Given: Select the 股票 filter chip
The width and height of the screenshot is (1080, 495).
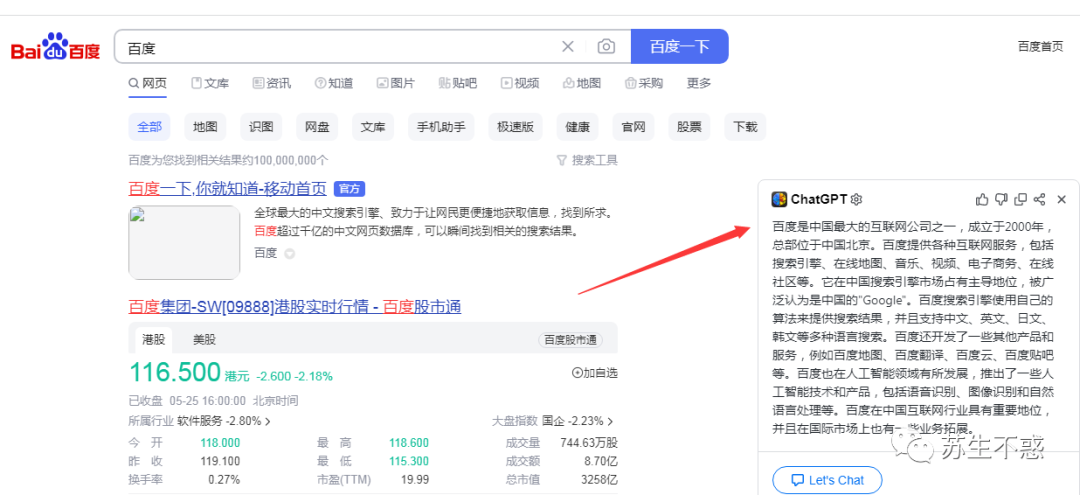Looking at the screenshot, I should click(x=689, y=127).
